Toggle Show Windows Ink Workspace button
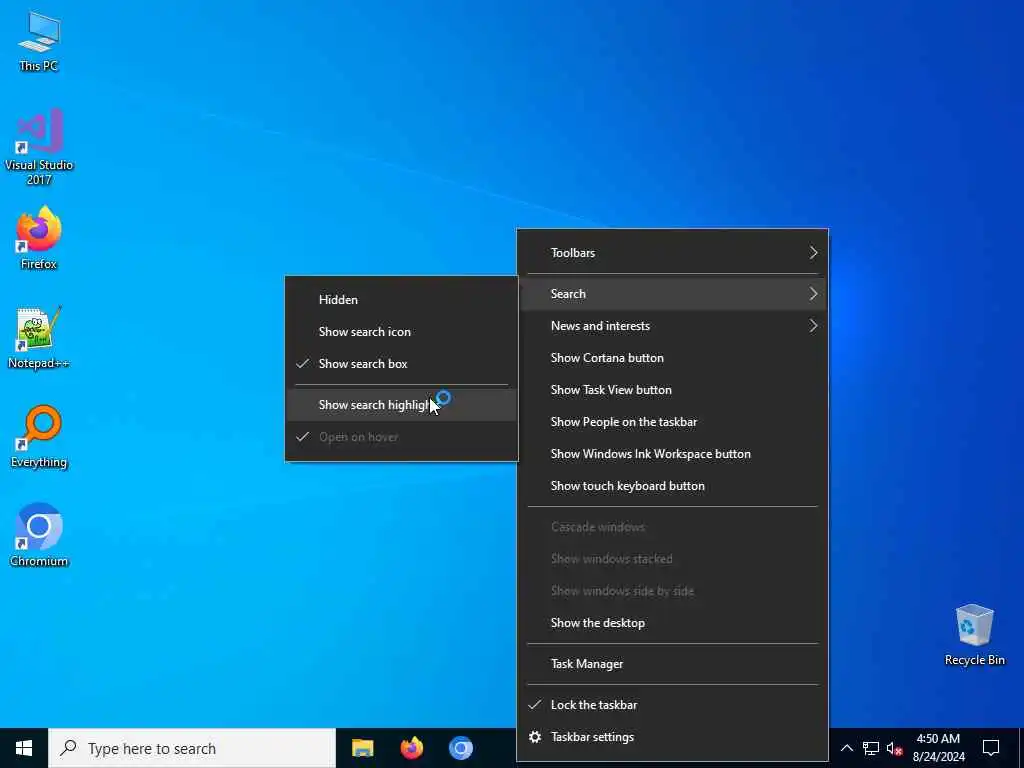The width and height of the screenshot is (1024, 768). [x=673, y=454]
